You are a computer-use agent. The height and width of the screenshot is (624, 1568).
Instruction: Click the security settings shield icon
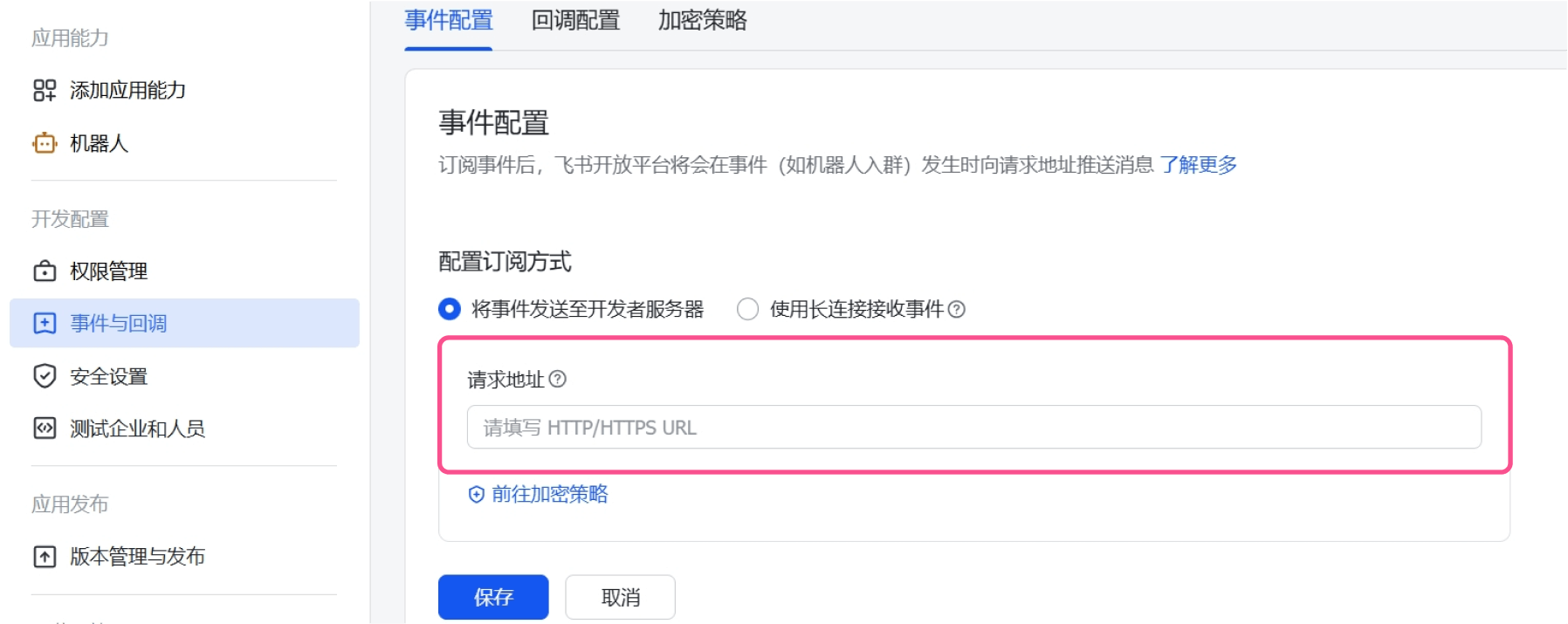pyautogui.click(x=45, y=376)
